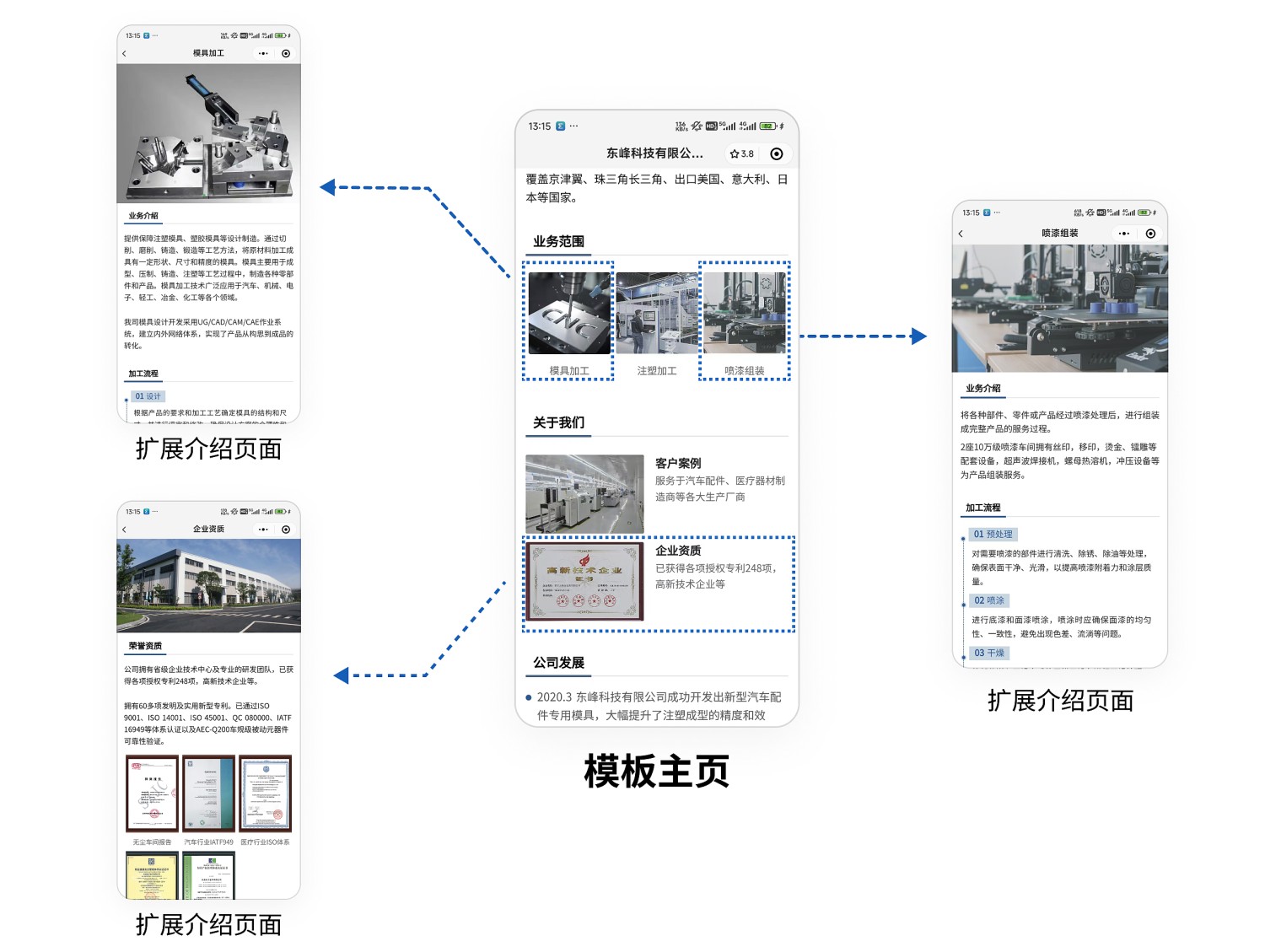Screen dimensions: 1265x952
Task: Open the 客户案例 entry title
Action: (678, 463)
